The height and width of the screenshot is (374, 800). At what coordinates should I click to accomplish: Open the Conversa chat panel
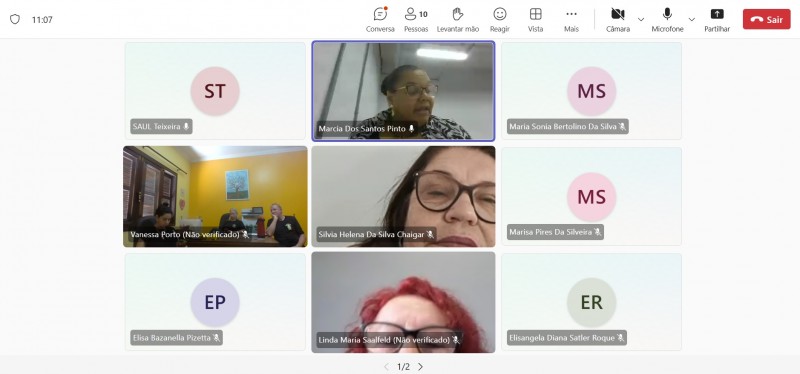coord(380,19)
